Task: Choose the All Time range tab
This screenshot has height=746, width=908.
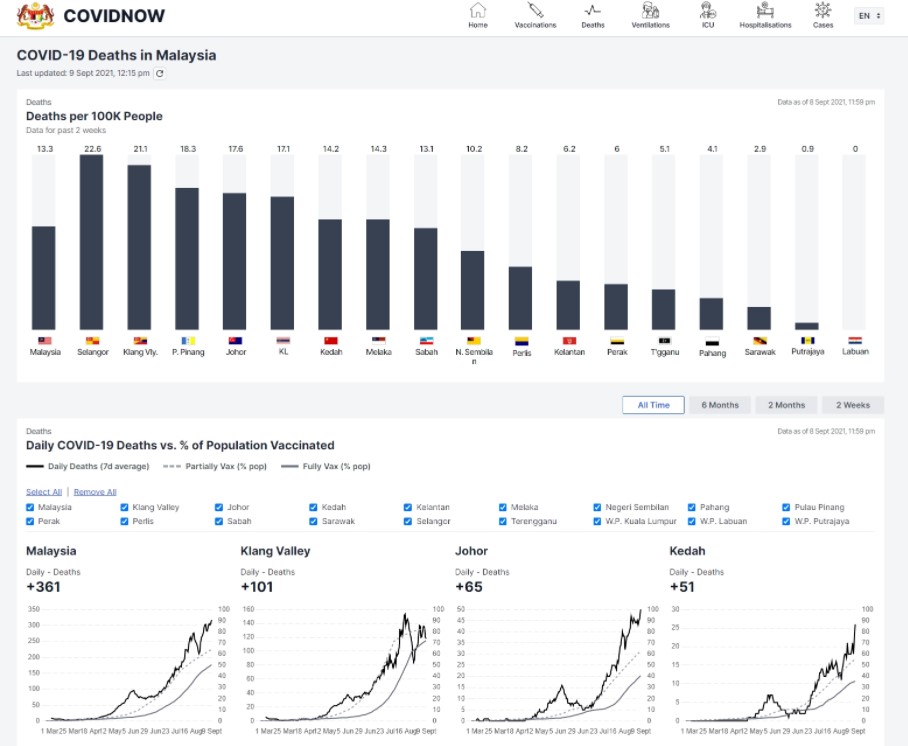Action: (x=653, y=405)
